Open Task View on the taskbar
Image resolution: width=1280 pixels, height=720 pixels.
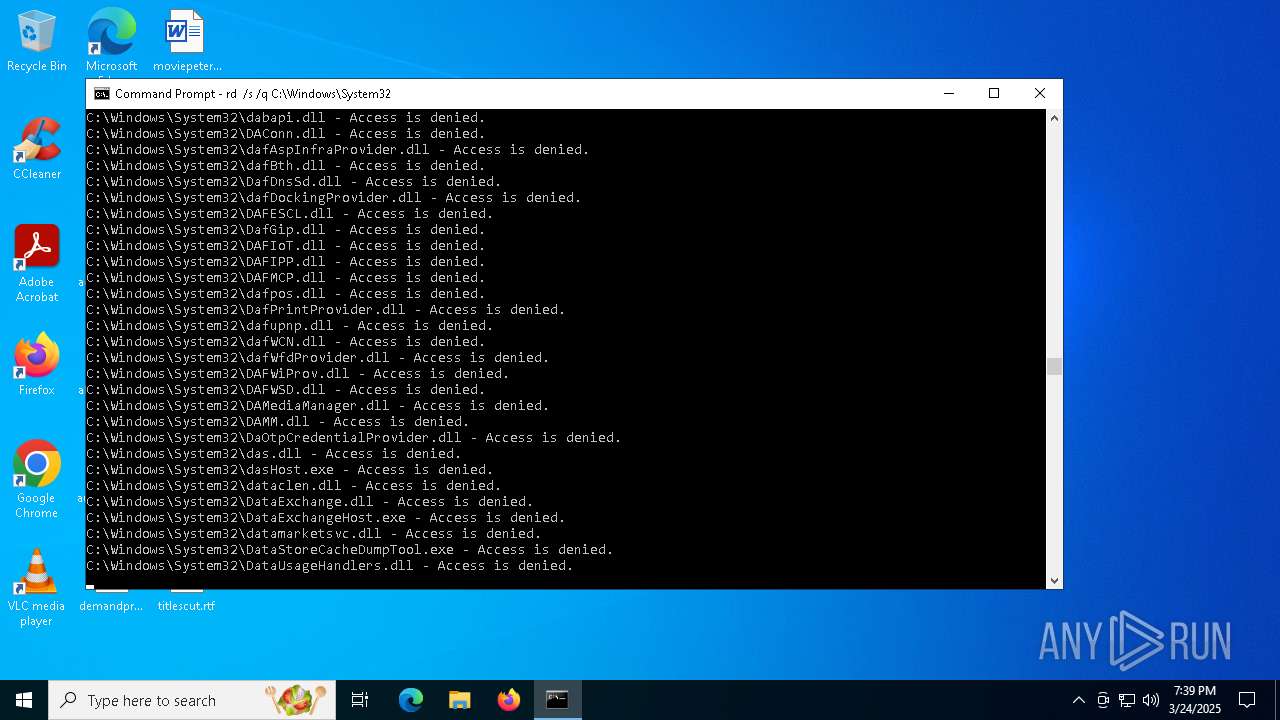pos(360,700)
